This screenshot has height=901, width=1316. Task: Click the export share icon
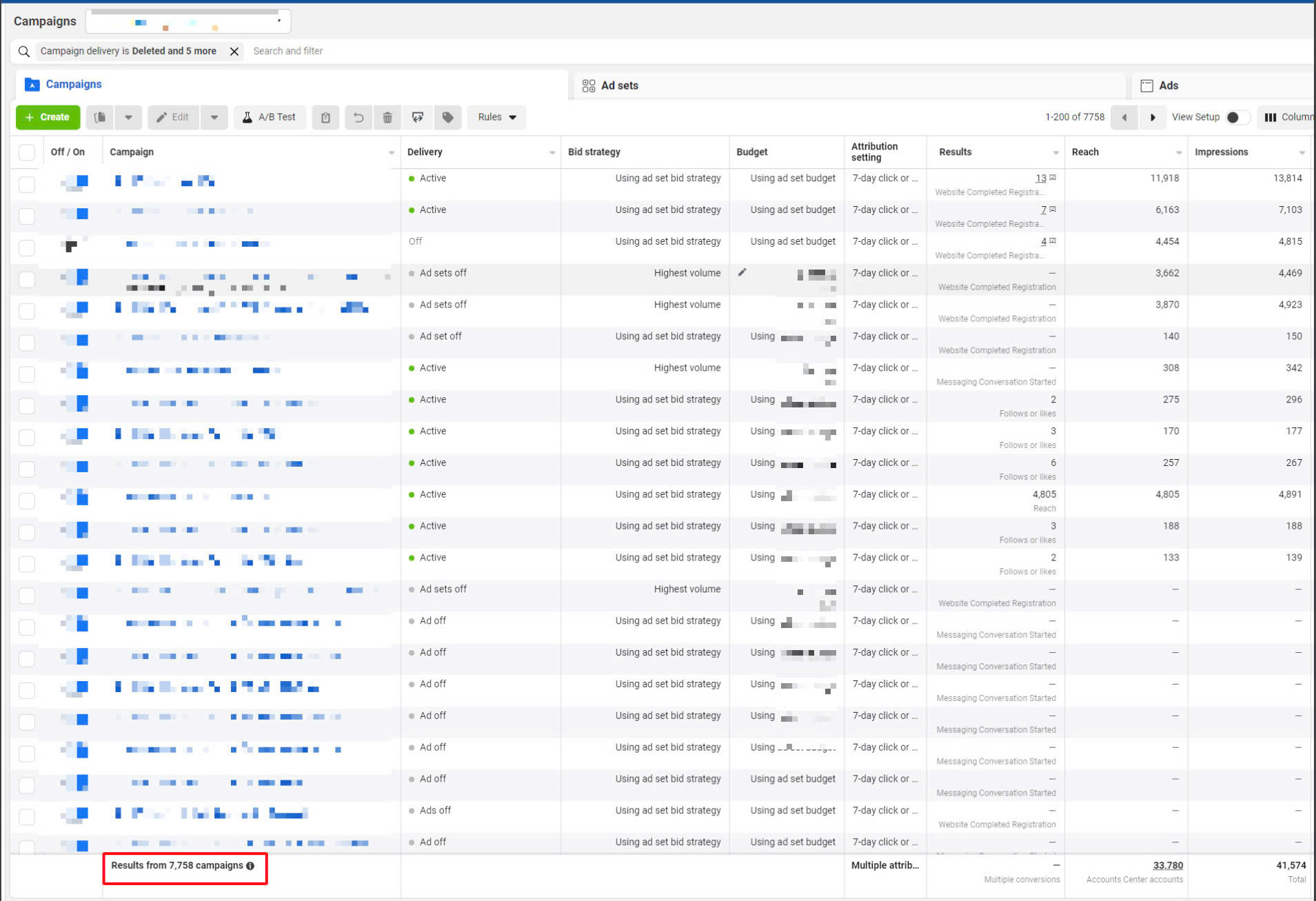(x=418, y=117)
